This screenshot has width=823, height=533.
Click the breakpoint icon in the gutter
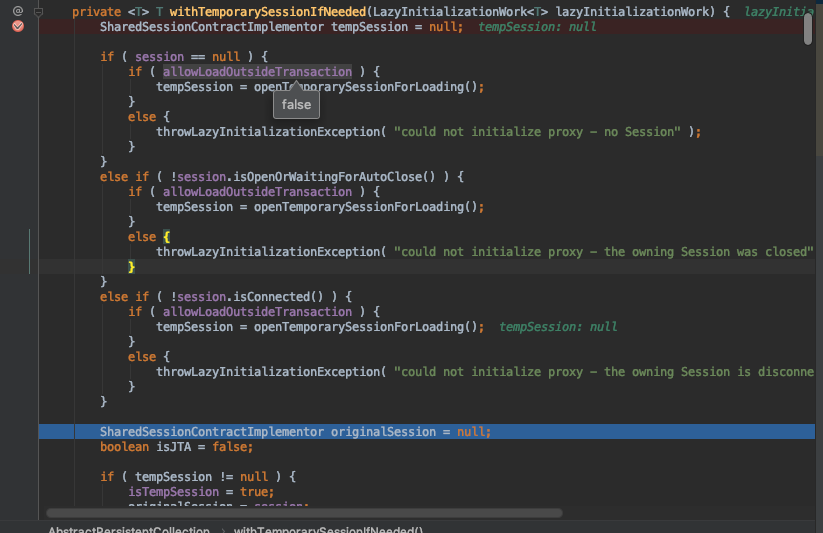pos(17,26)
